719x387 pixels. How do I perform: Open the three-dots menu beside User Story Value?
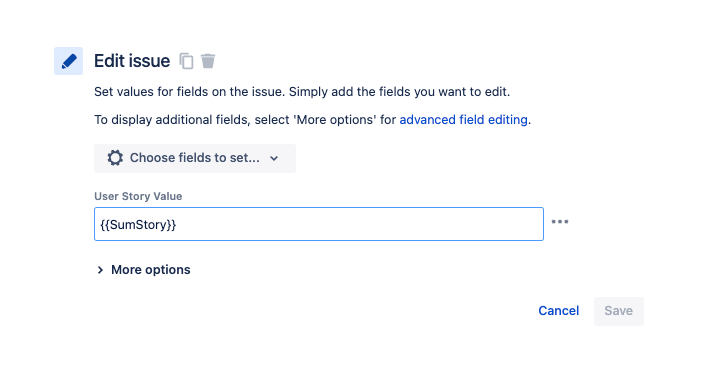click(x=560, y=222)
